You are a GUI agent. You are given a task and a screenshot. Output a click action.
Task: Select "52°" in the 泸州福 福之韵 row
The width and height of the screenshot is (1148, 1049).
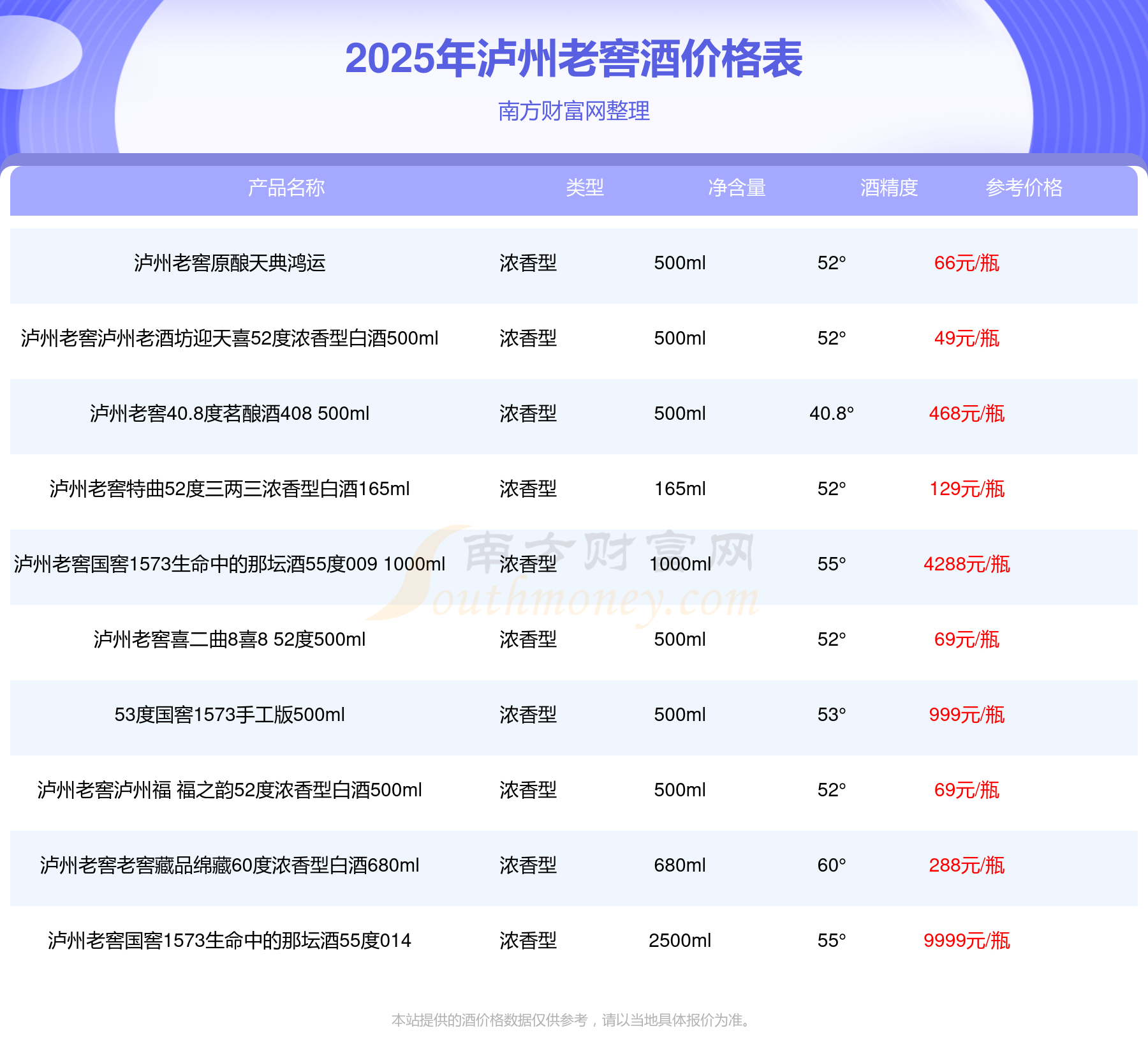[832, 790]
